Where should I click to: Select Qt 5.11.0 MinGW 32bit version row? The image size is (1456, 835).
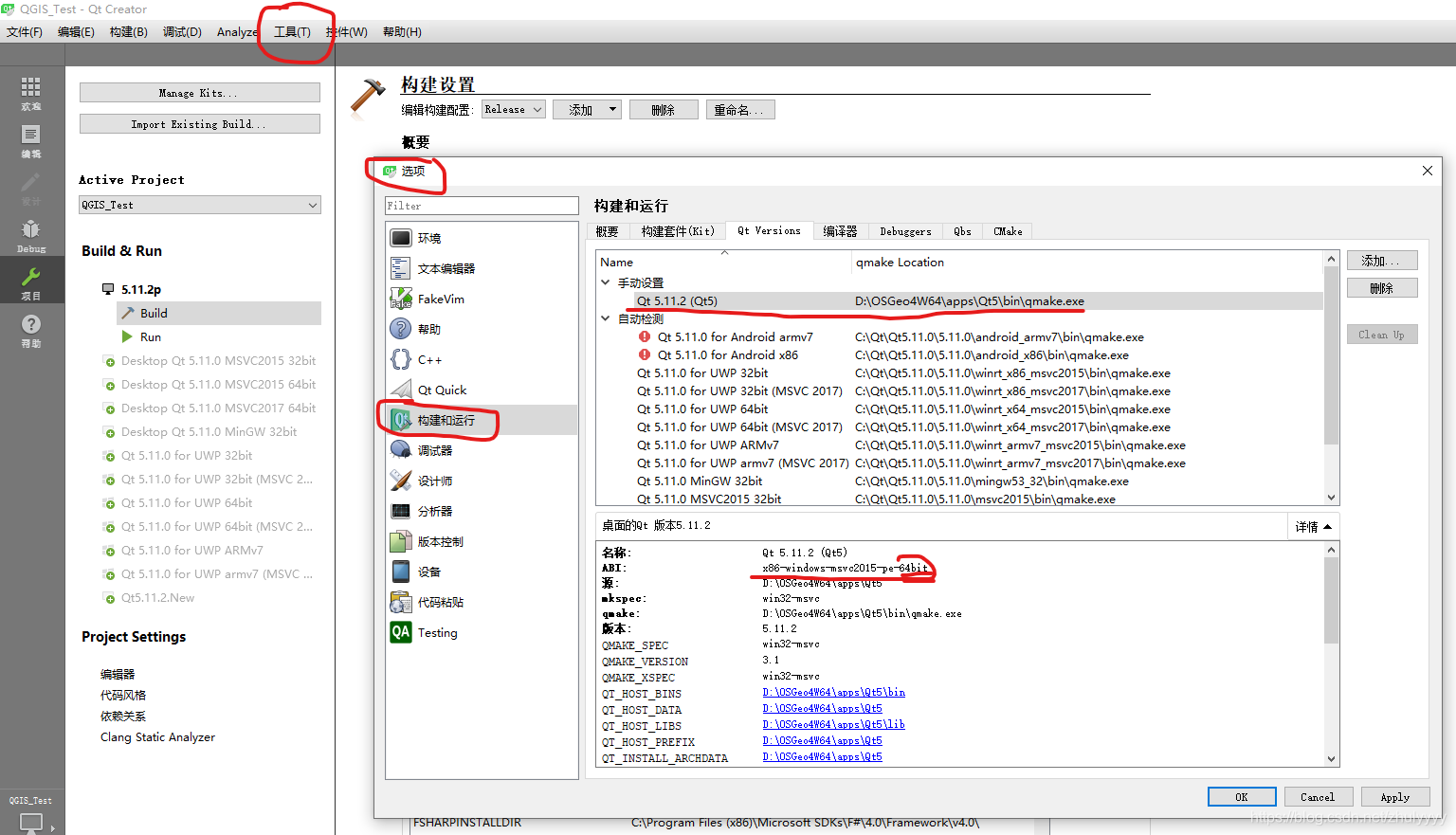959,481
